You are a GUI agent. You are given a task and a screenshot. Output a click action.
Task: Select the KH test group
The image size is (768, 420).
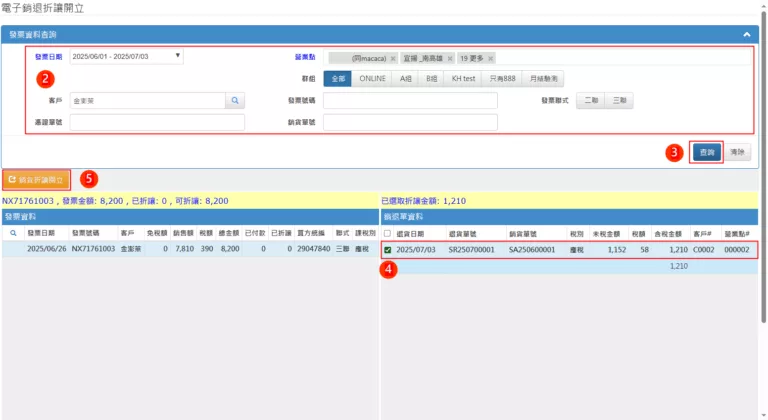[463, 78]
